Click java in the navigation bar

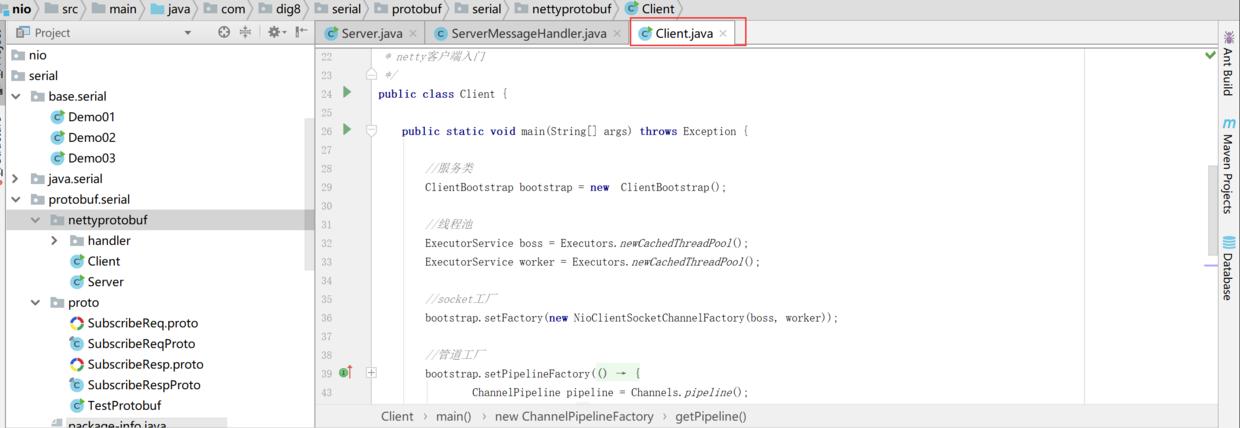click(178, 9)
